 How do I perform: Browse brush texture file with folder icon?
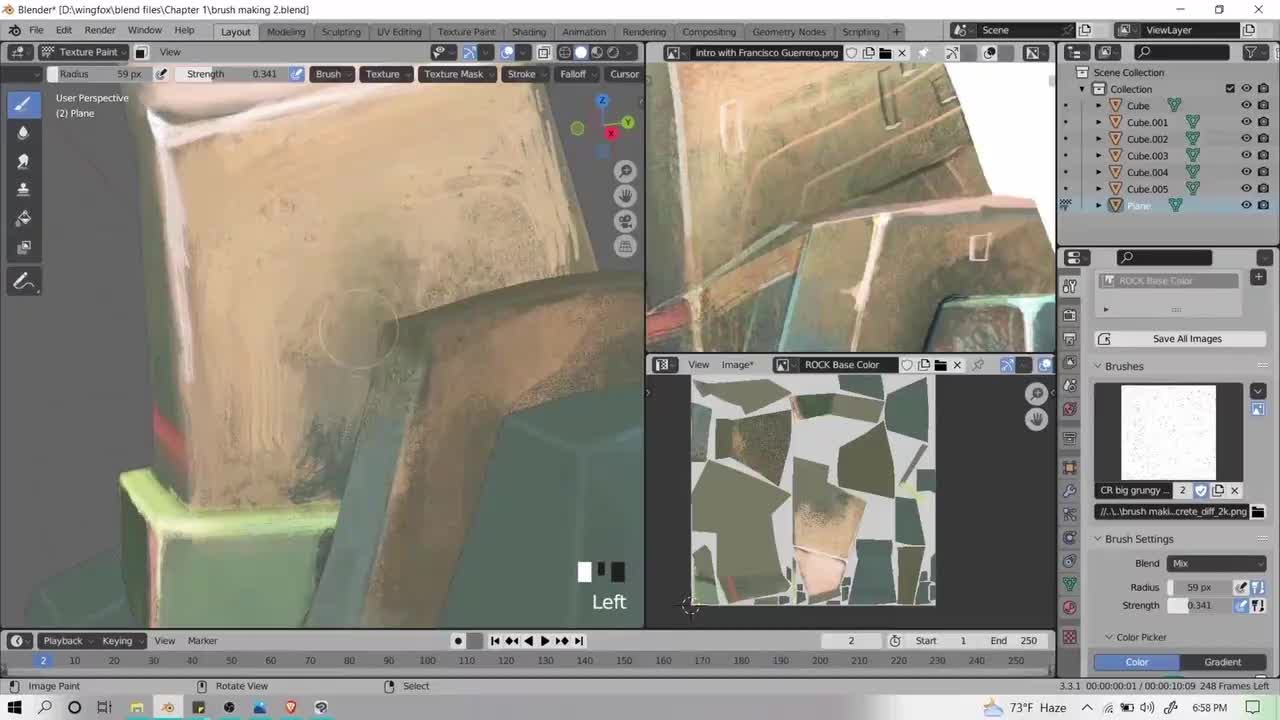click(1258, 511)
